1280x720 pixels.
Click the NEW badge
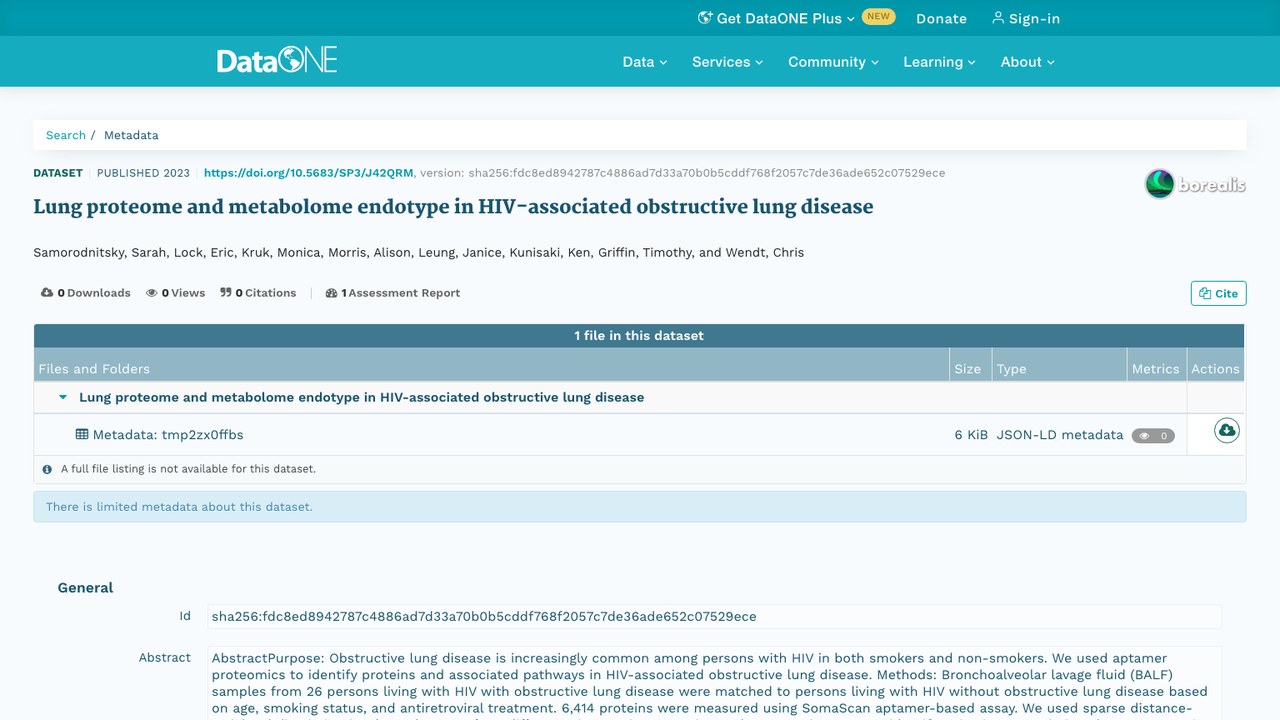pos(878,17)
